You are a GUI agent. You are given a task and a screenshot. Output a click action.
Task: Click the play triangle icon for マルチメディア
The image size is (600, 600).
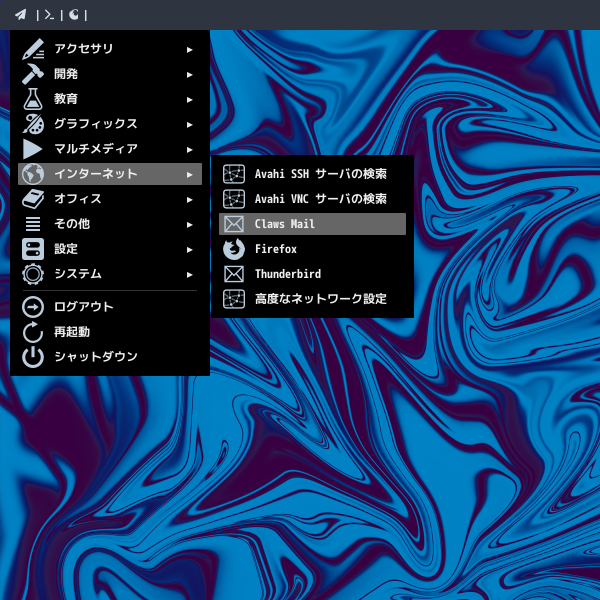tap(33, 149)
